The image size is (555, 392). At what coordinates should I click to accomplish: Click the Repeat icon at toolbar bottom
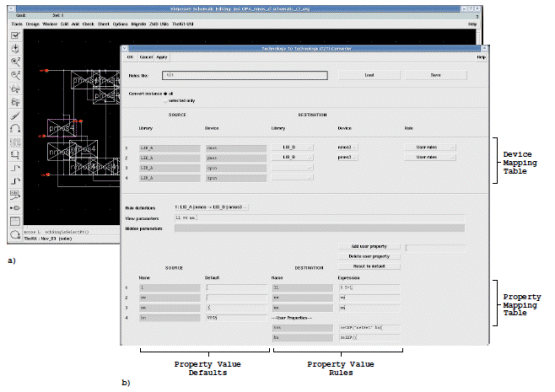[15, 234]
